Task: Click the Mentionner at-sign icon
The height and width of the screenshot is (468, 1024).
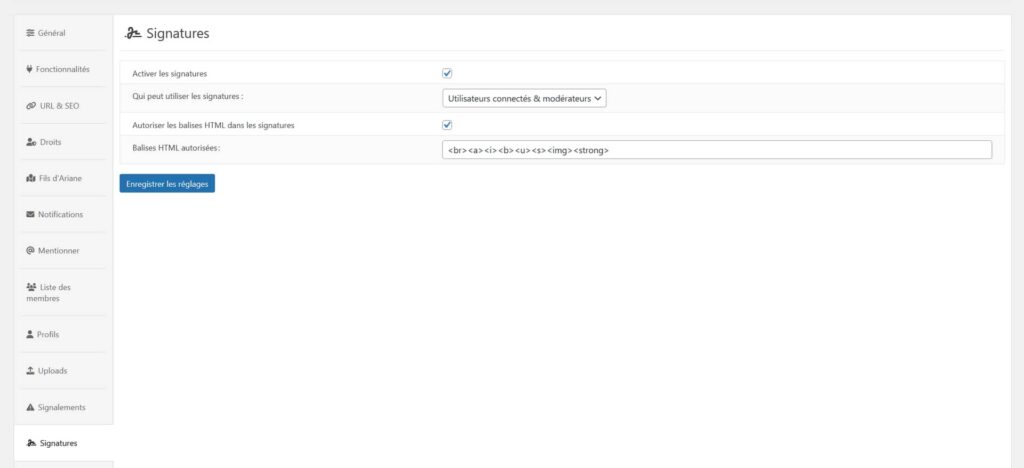Action: [30, 251]
